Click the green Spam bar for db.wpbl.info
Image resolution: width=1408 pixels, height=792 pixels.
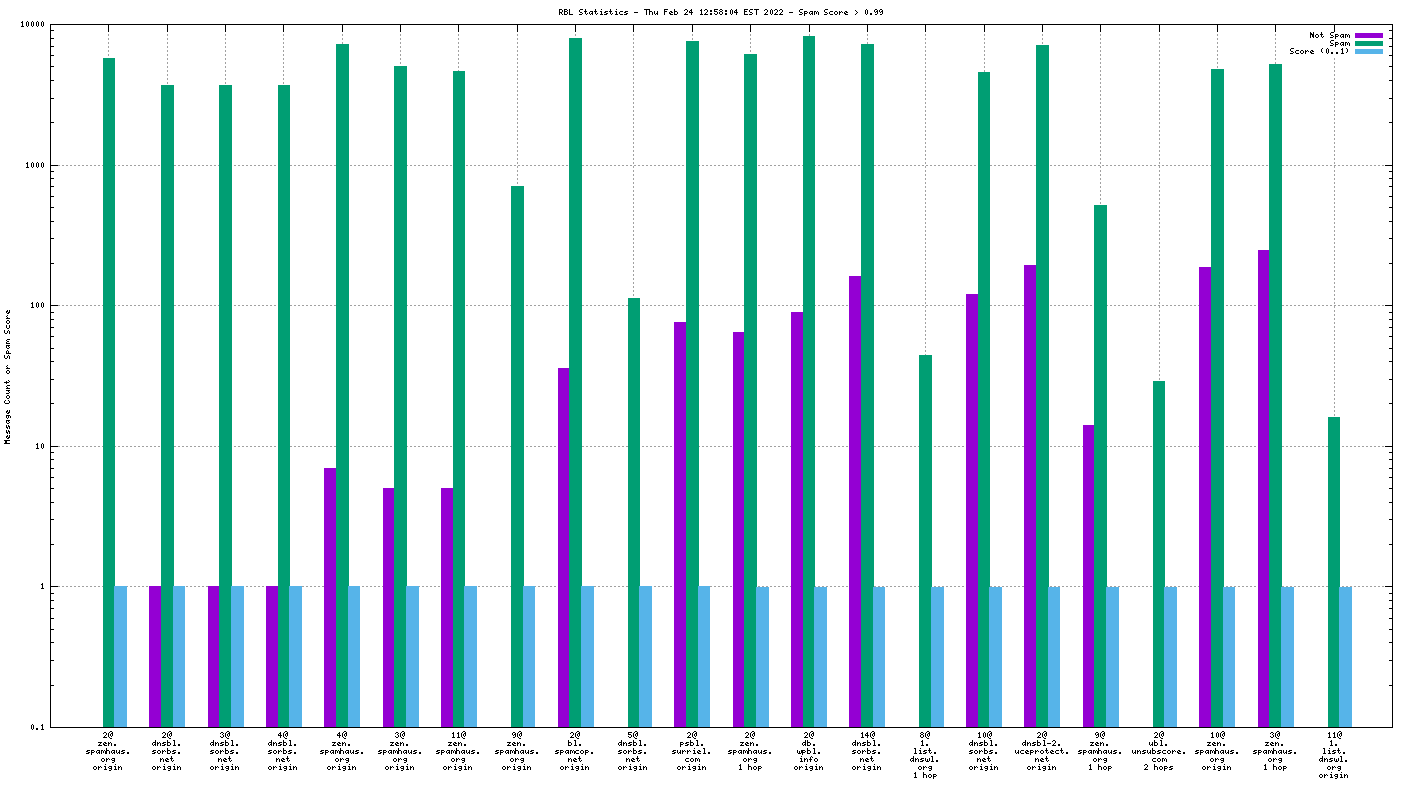coord(809,380)
